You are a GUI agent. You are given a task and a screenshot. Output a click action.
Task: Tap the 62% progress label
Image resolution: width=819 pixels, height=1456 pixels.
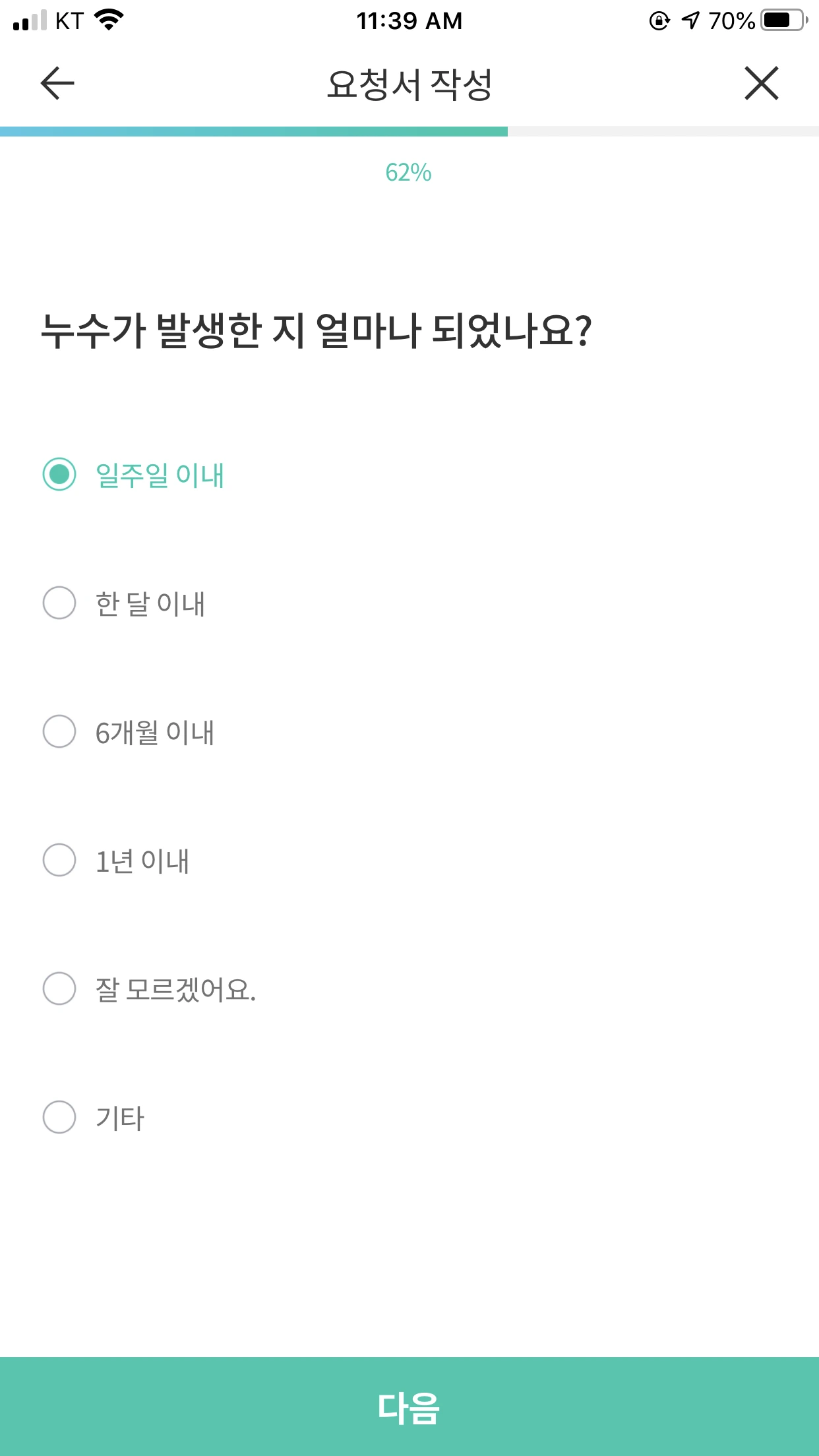[409, 173]
